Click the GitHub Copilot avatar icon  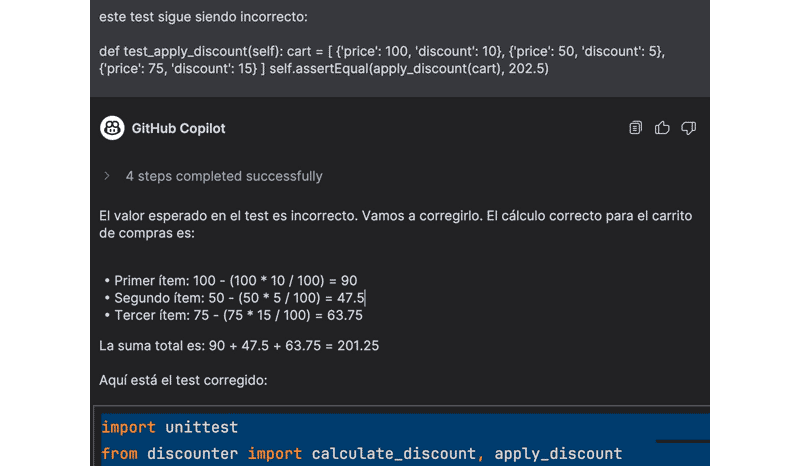coord(112,128)
